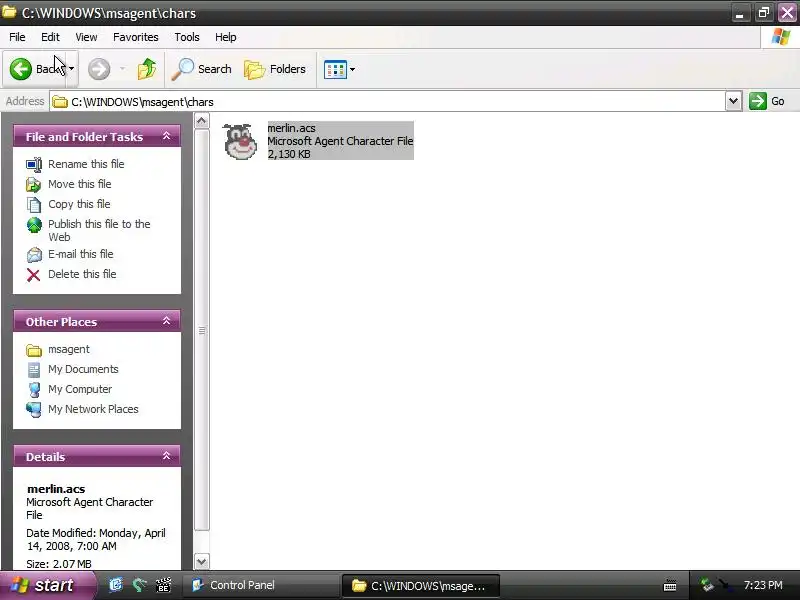Click the E-mail this file icon
Viewport: 800px width, 600px height.
[x=34, y=254]
